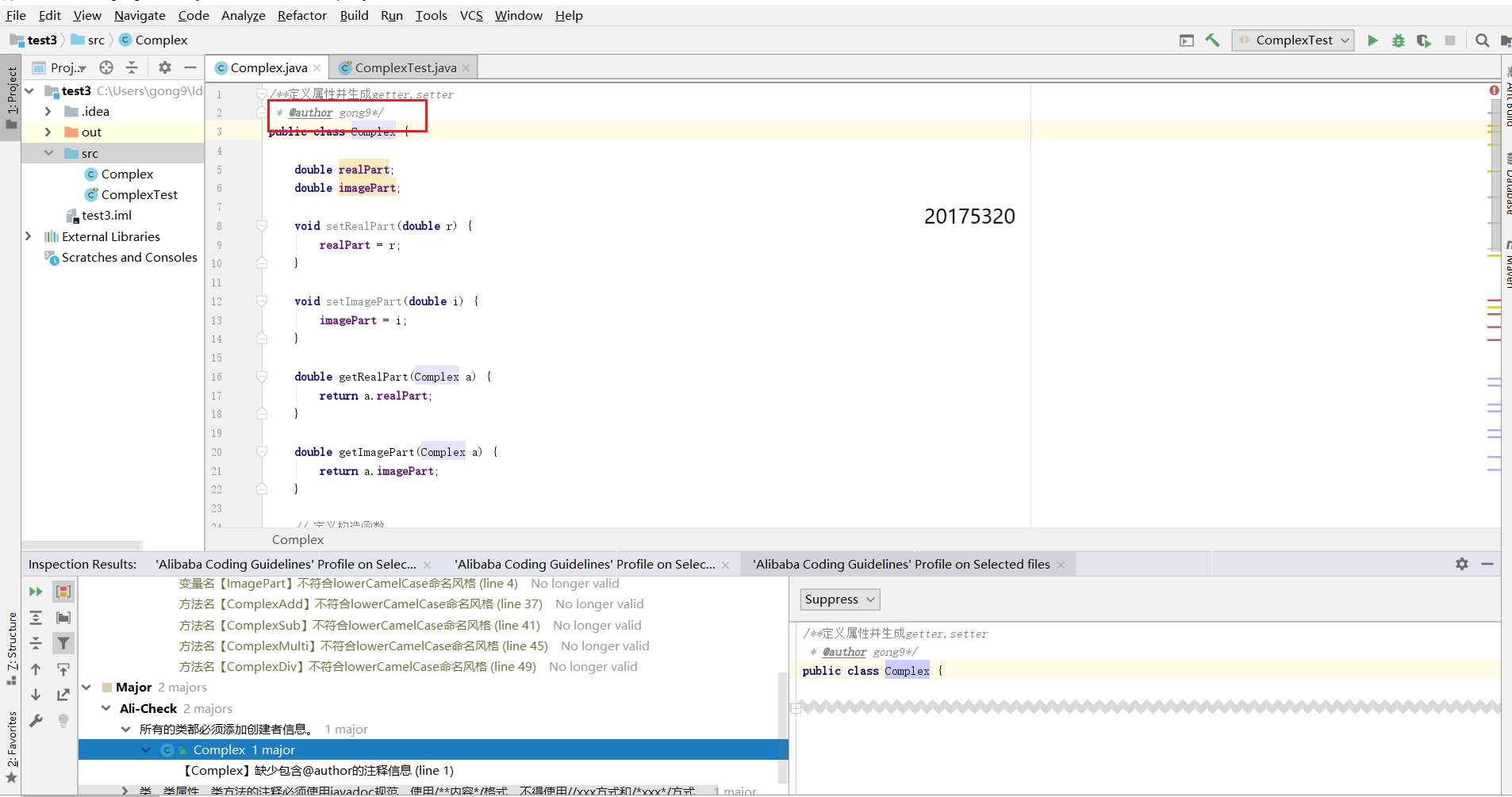Click the quick-fix light bulb icon
1512x797 pixels.
(63, 721)
